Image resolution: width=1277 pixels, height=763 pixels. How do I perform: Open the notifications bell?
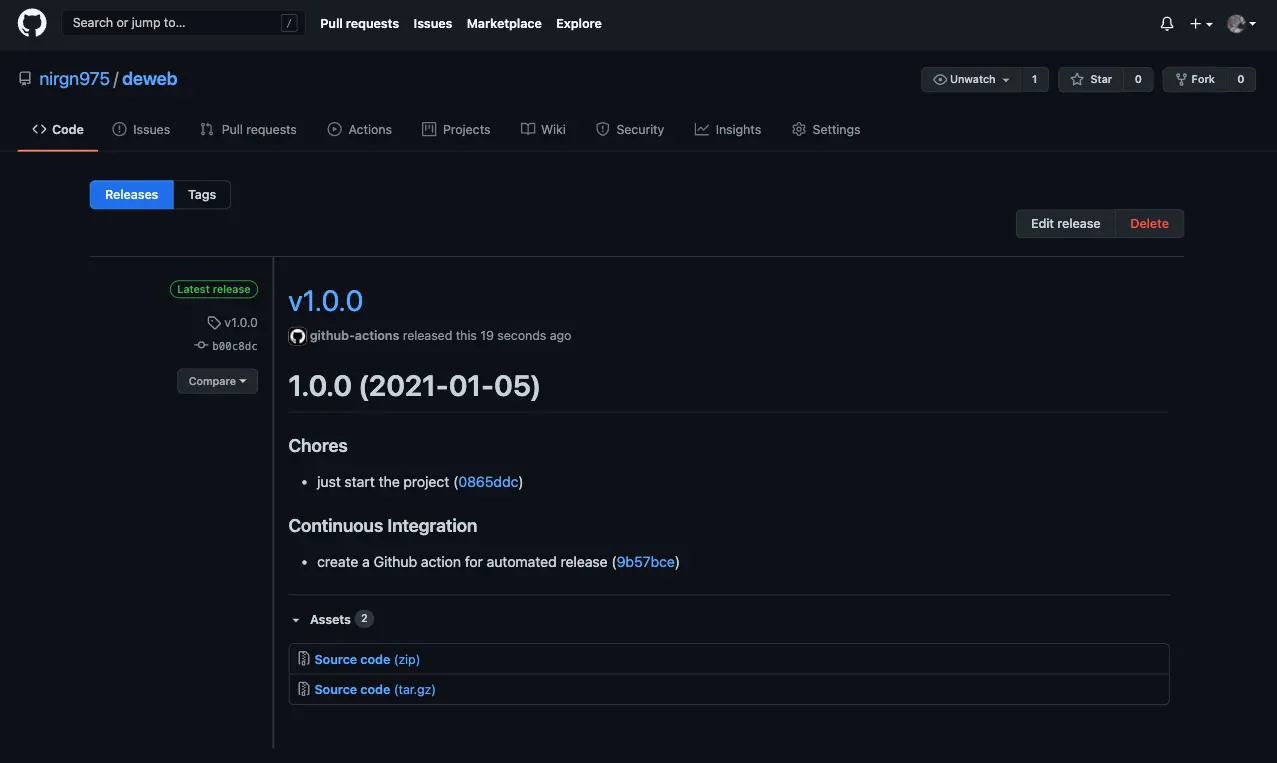point(1166,22)
